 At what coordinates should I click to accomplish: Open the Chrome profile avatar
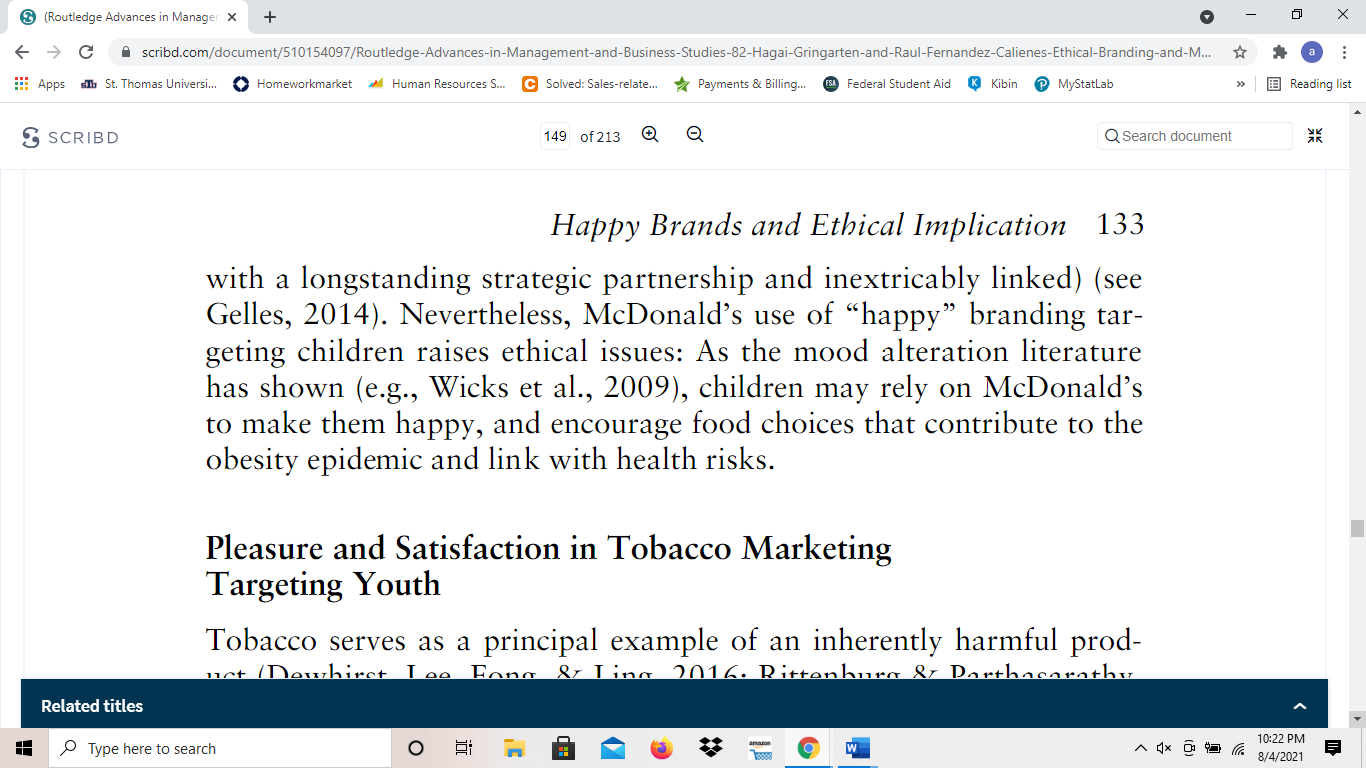click(x=1312, y=52)
